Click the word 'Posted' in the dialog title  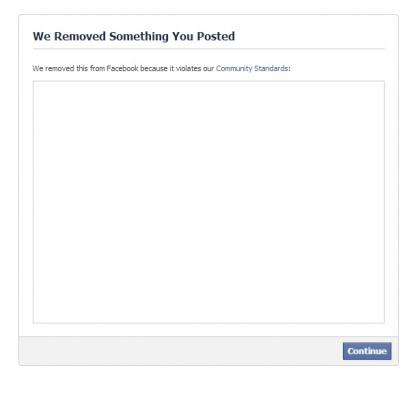(216, 36)
